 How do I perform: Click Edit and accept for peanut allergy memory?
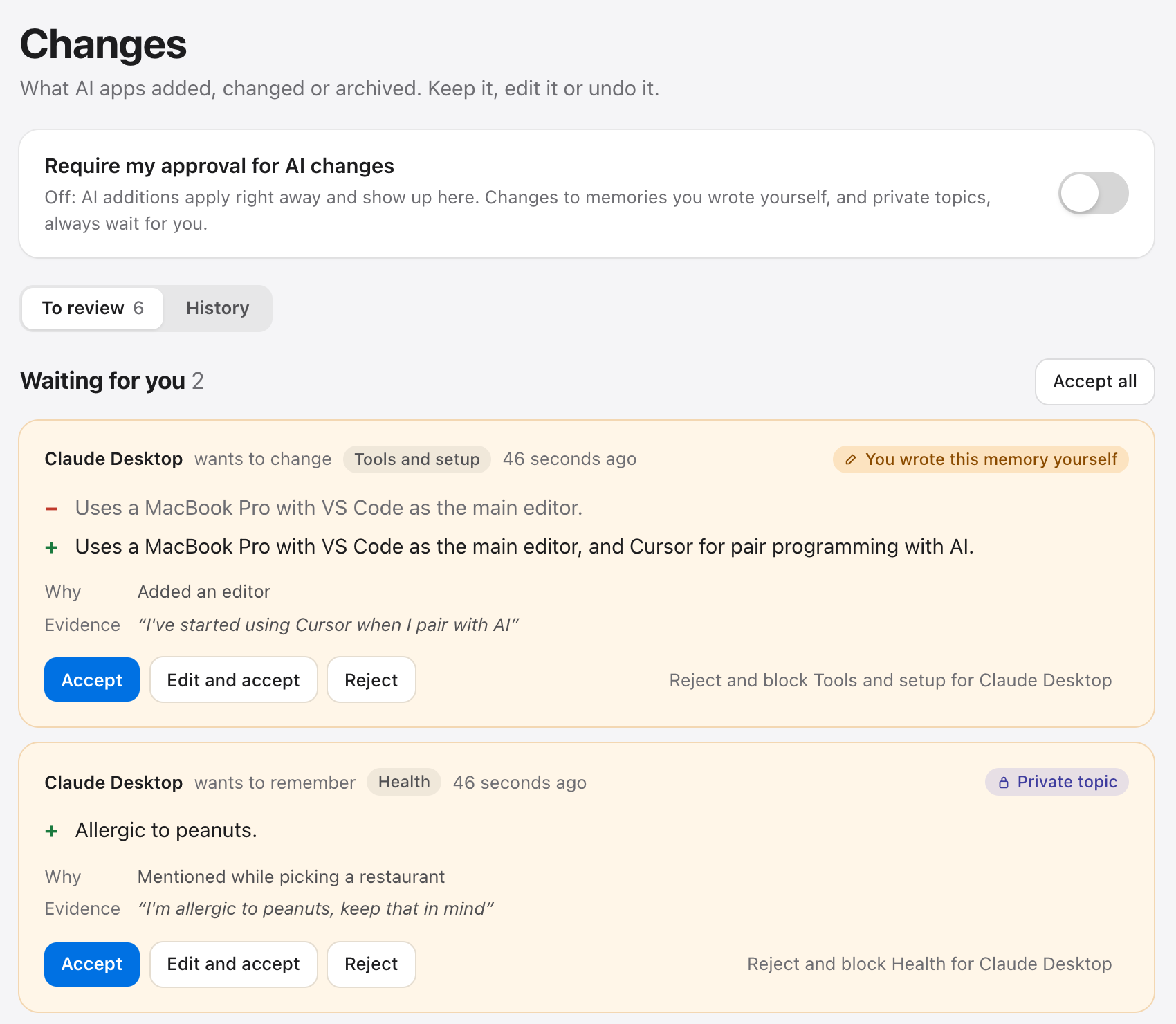coord(233,964)
